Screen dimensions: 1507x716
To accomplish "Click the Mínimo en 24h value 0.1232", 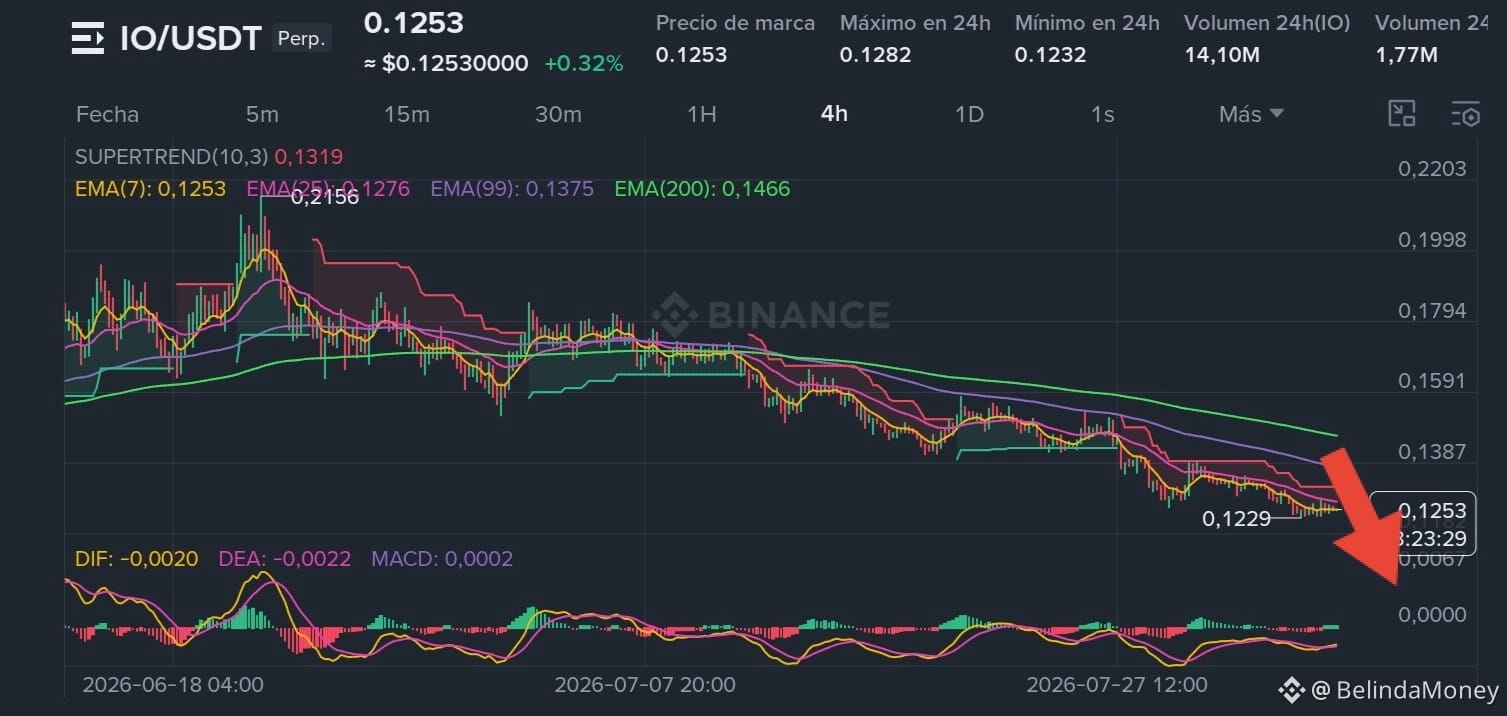I will tap(1051, 55).
